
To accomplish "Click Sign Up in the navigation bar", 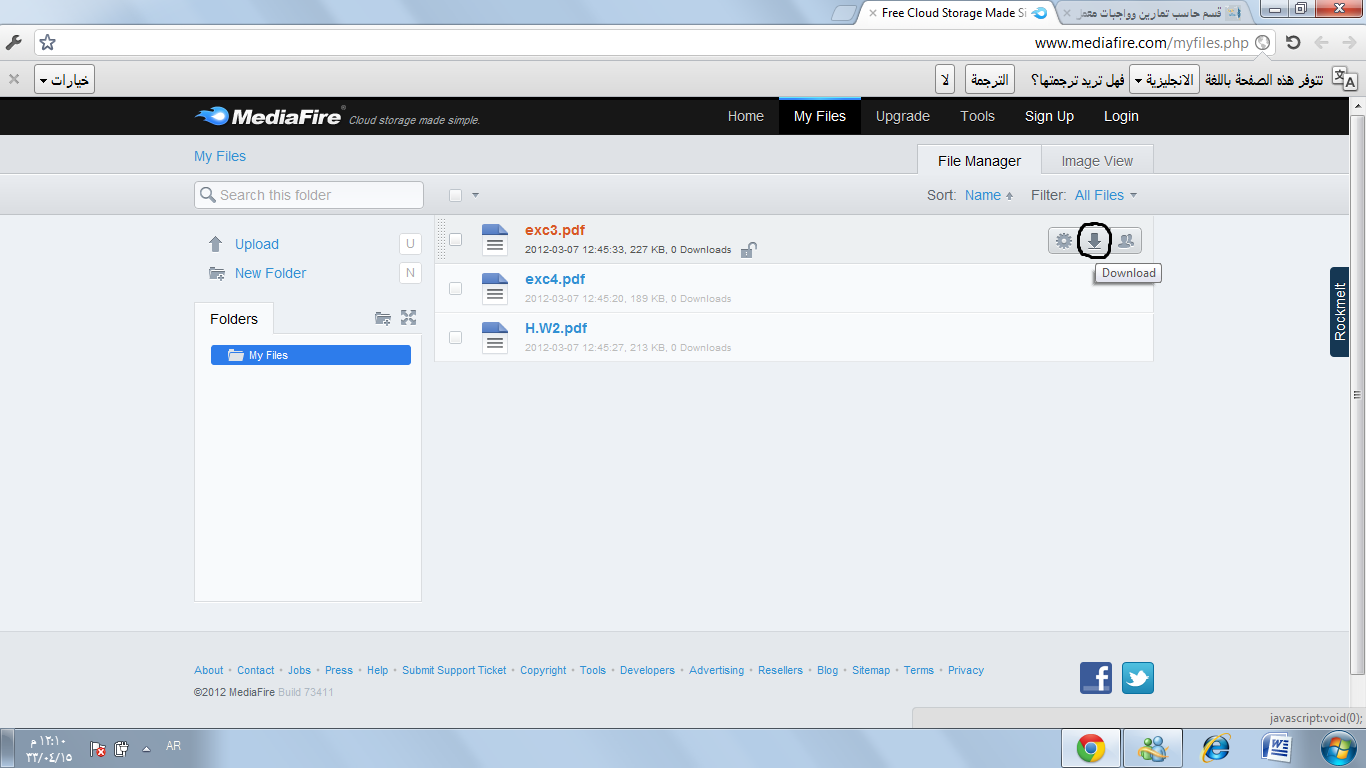I will (1049, 116).
